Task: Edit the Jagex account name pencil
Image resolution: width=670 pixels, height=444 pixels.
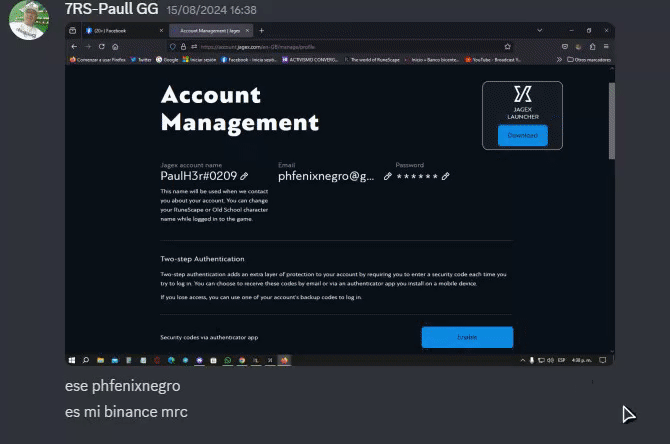Action: click(244, 176)
